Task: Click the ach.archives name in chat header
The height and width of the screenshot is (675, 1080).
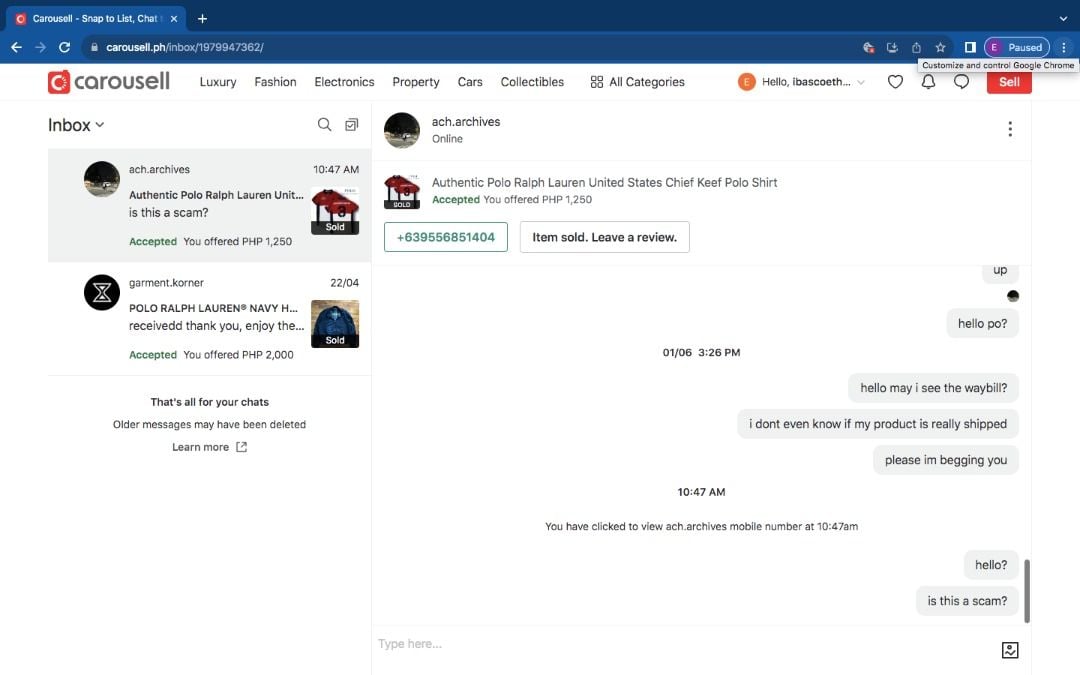Action: pyautogui.click(x=466, y=122)
